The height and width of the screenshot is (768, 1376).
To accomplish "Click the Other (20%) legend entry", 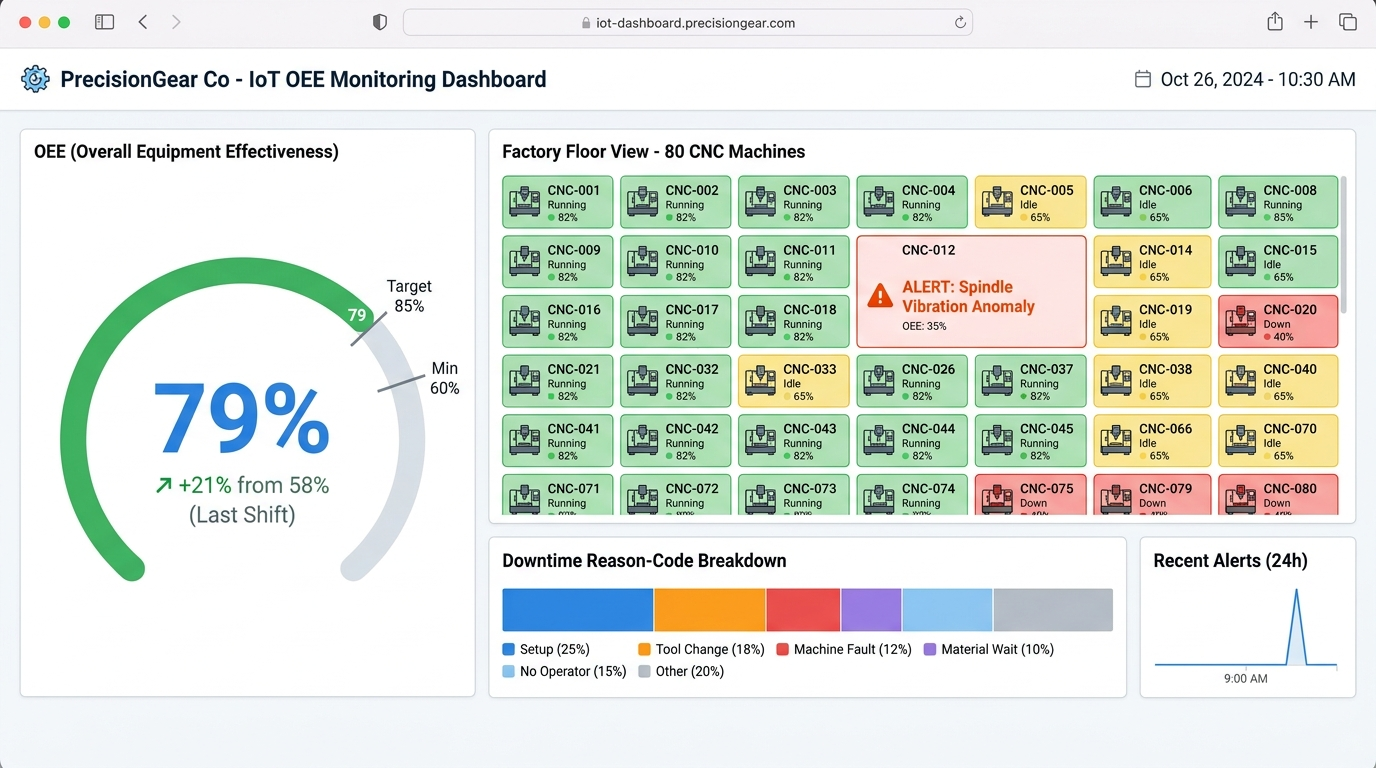I will [681, 671].
